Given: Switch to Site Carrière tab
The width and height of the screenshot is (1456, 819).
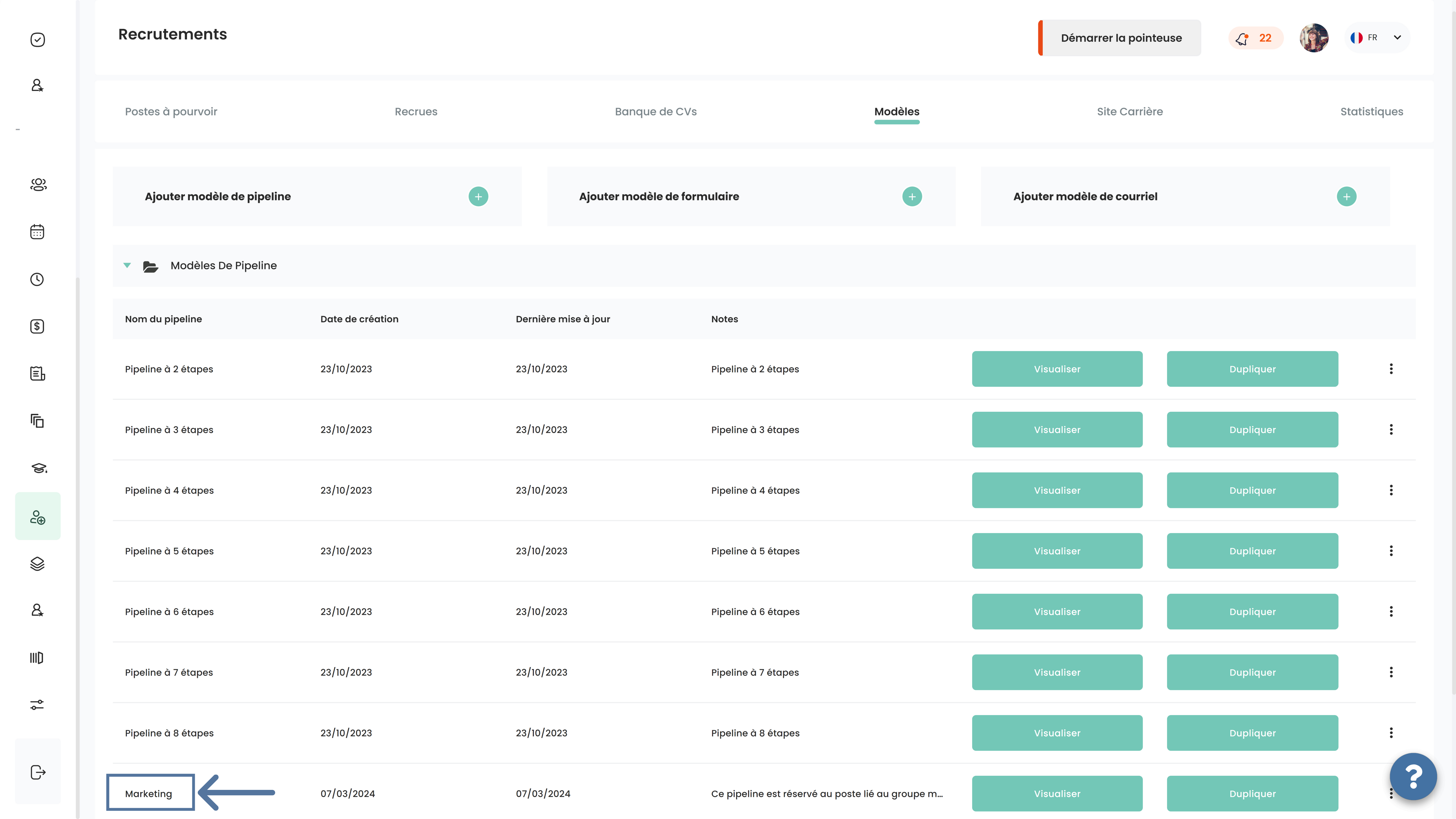Looking at the screenshot, I should point(1130,111).
